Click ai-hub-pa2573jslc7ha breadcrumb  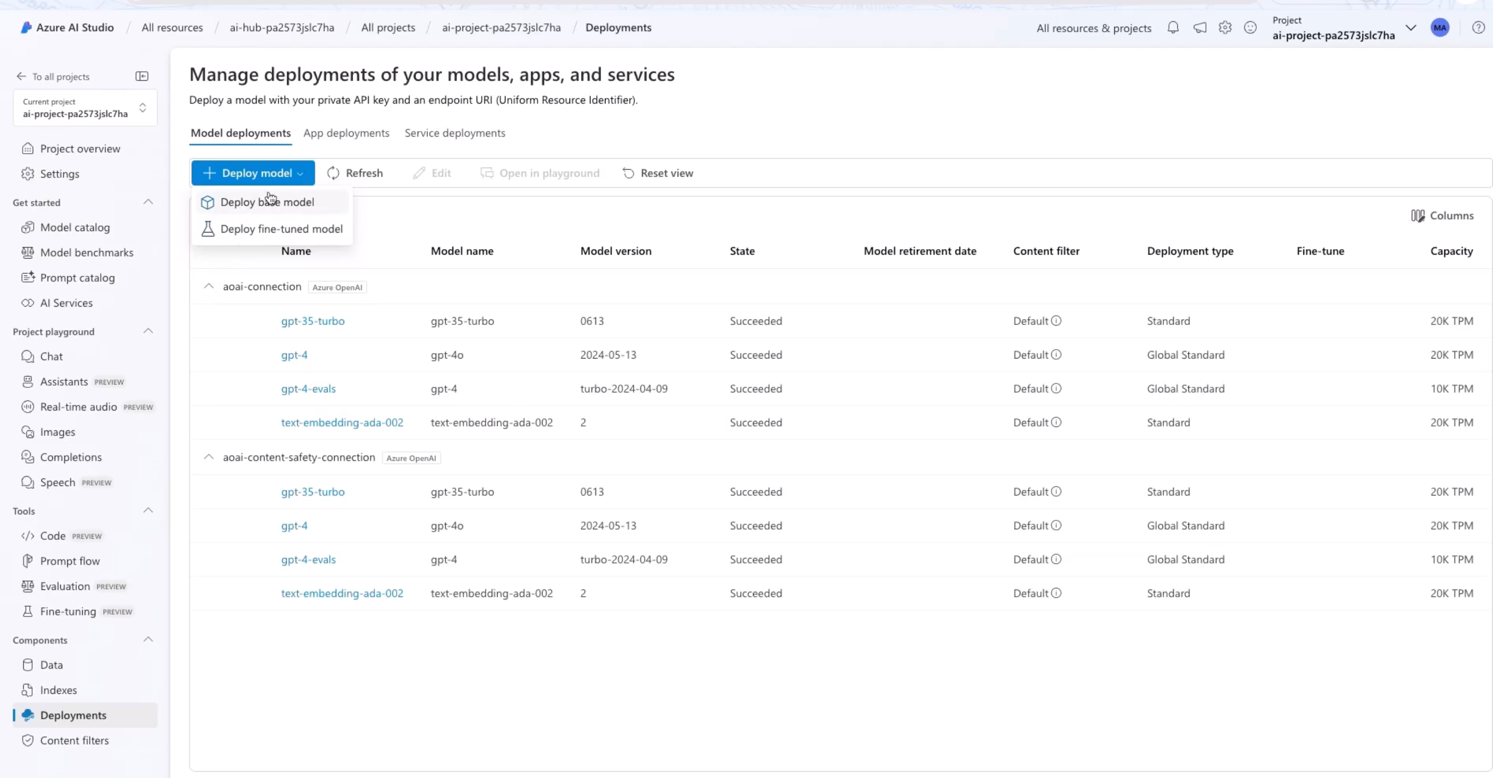click(282, 28)
